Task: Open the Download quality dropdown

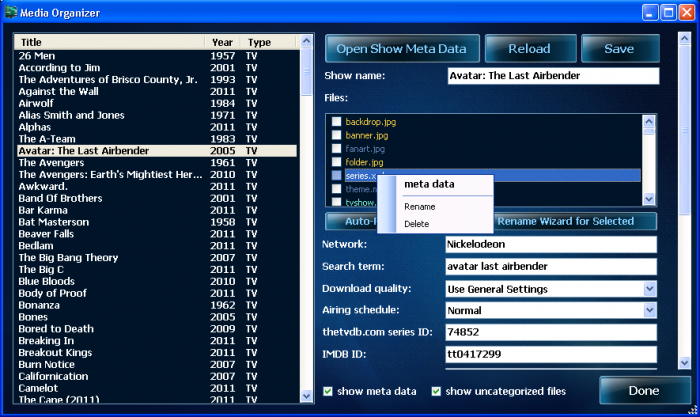Action: tap(650, 289)
